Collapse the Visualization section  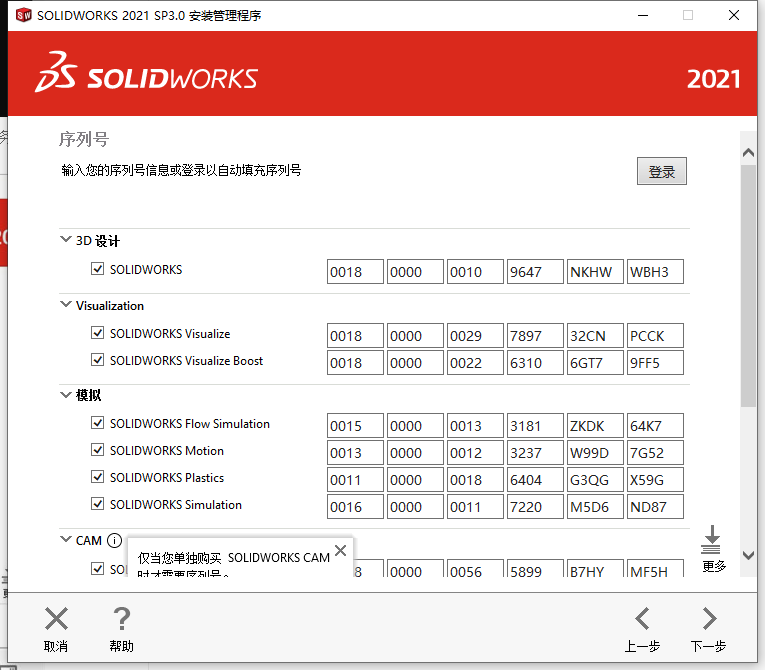pyautogui.click(x=66, y=305)
